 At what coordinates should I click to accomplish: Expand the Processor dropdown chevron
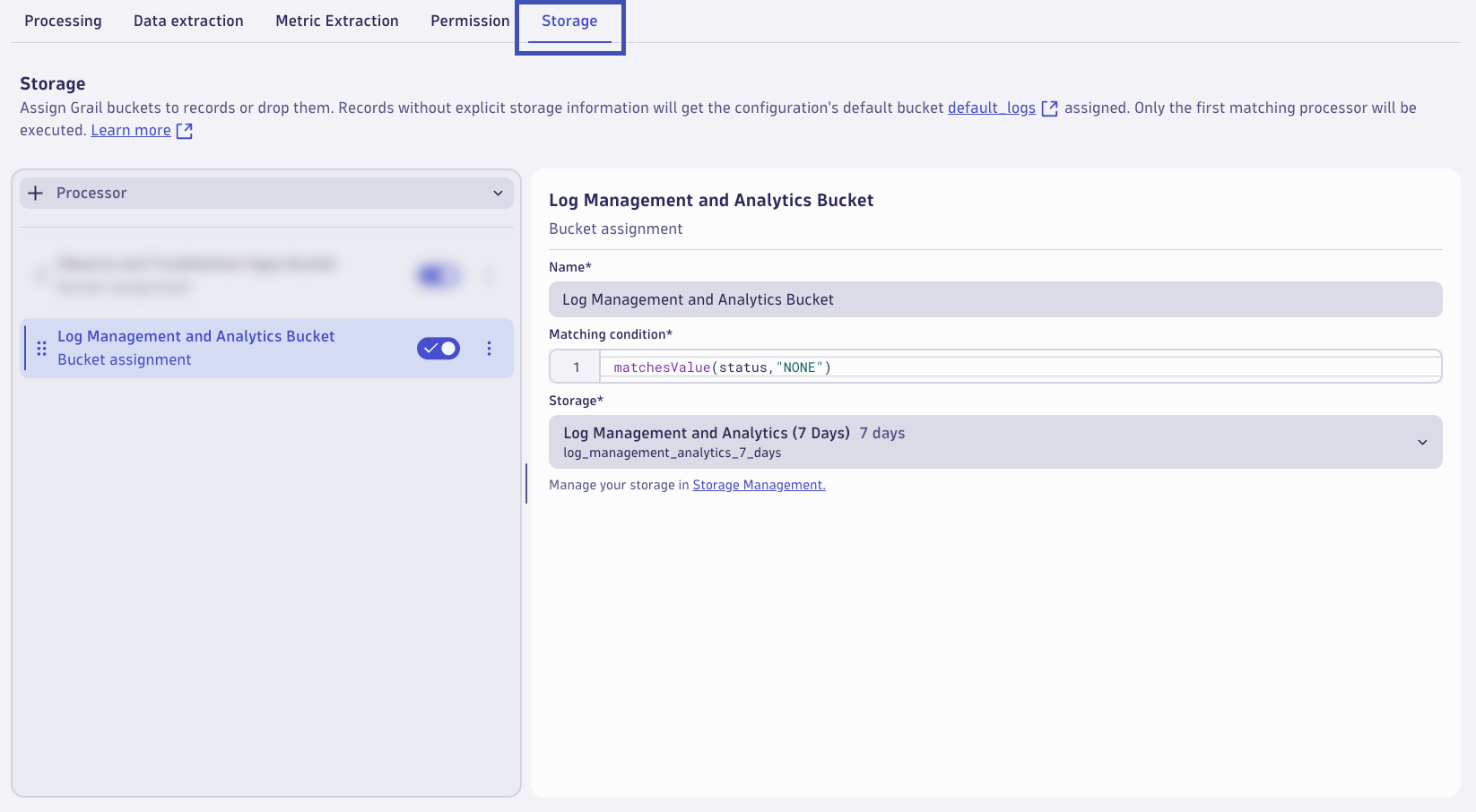(x=498, y=193)
